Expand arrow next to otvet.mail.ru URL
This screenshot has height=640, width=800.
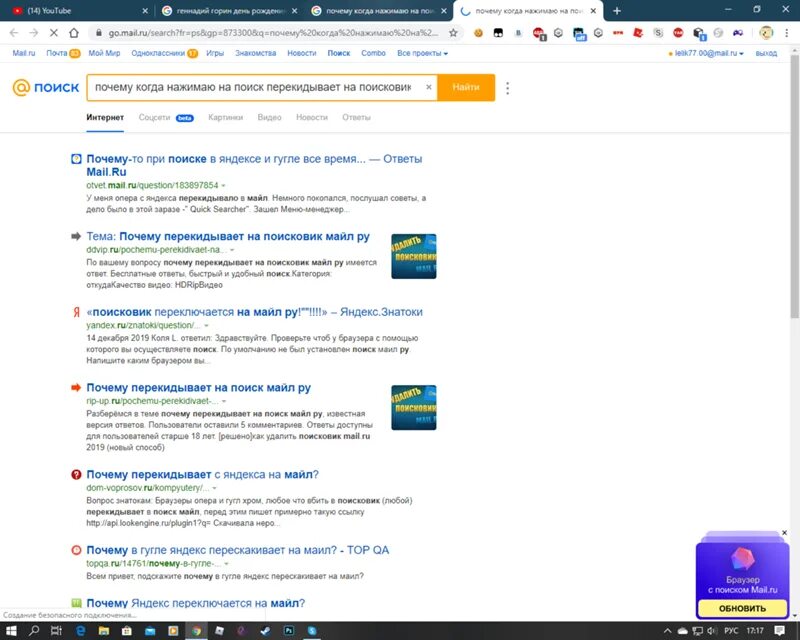[x=223, y=185]
